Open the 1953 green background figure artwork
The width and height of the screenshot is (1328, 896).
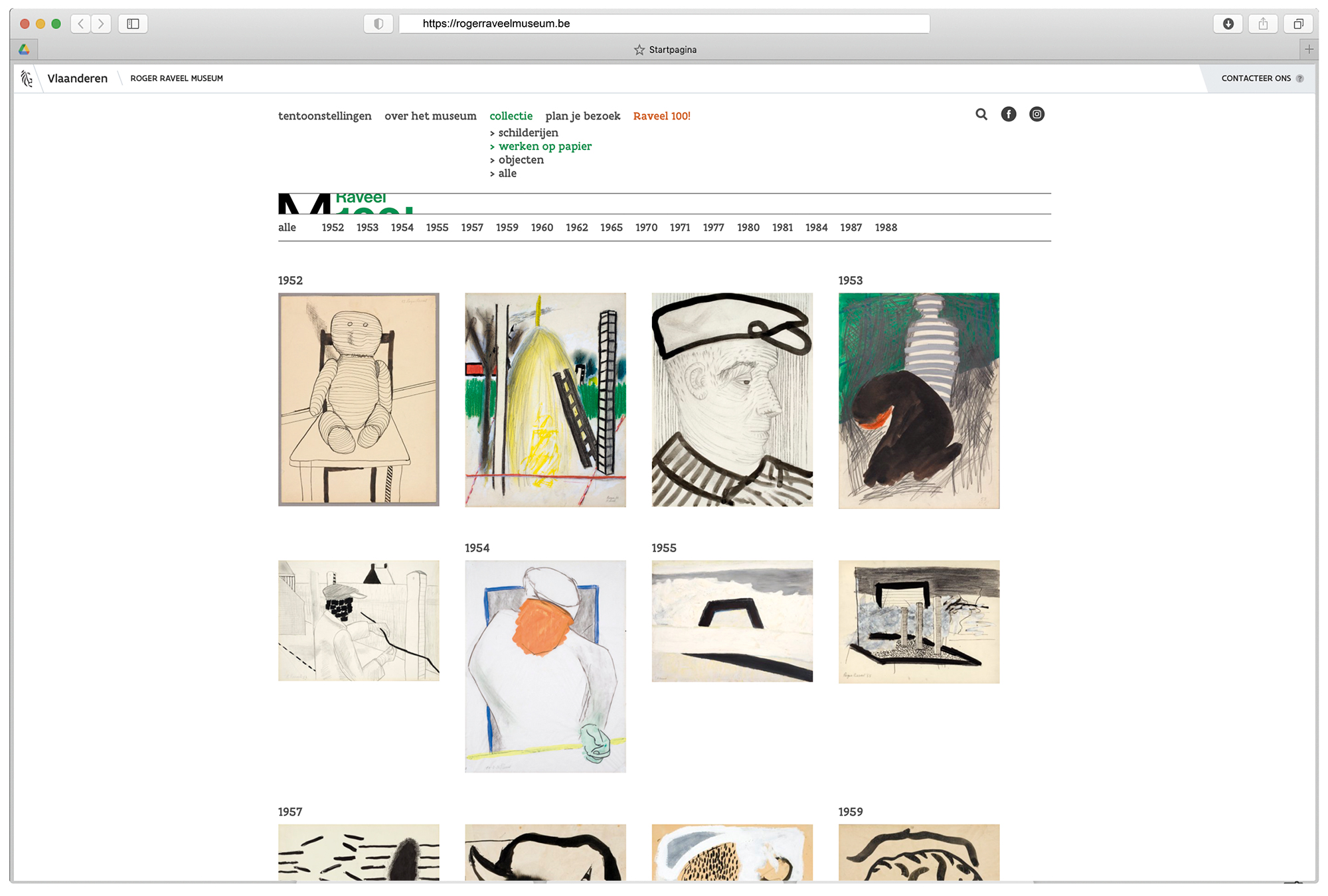pos(918,401)
